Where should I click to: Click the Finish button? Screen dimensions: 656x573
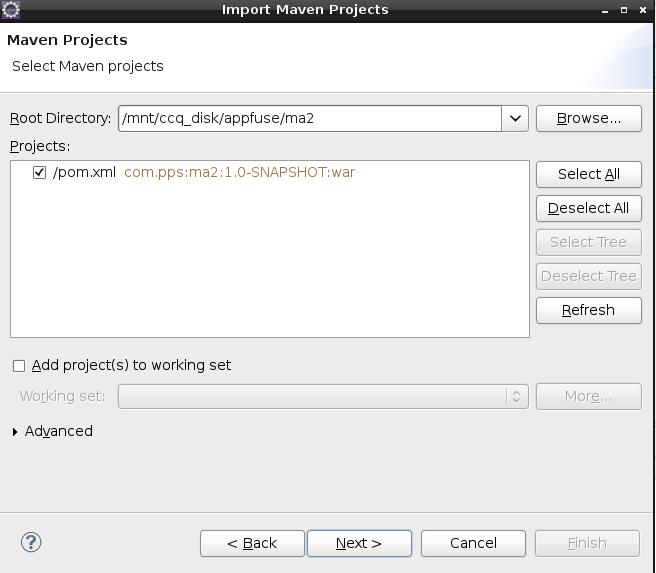(587, 543)
